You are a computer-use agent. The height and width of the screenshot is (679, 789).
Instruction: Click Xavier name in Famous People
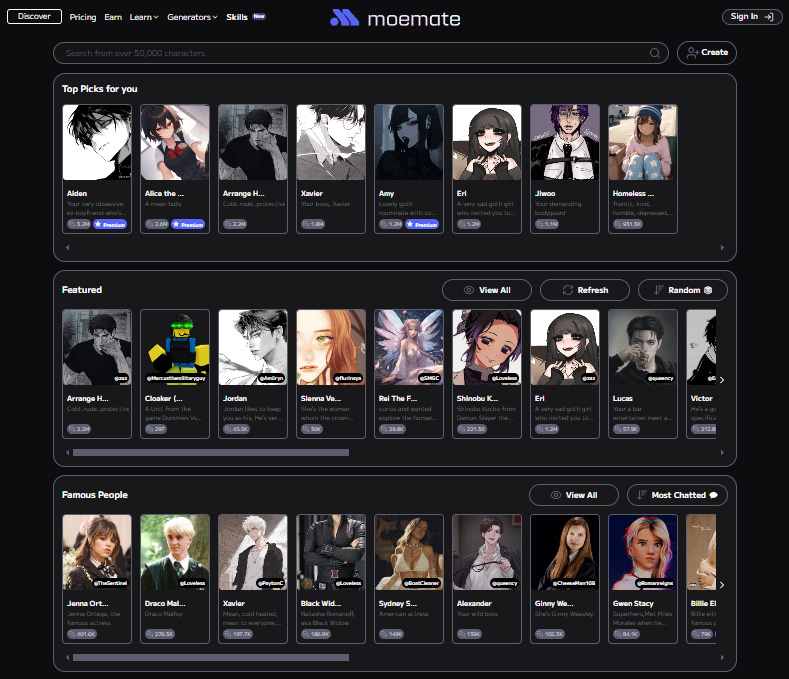coord(234,603)
